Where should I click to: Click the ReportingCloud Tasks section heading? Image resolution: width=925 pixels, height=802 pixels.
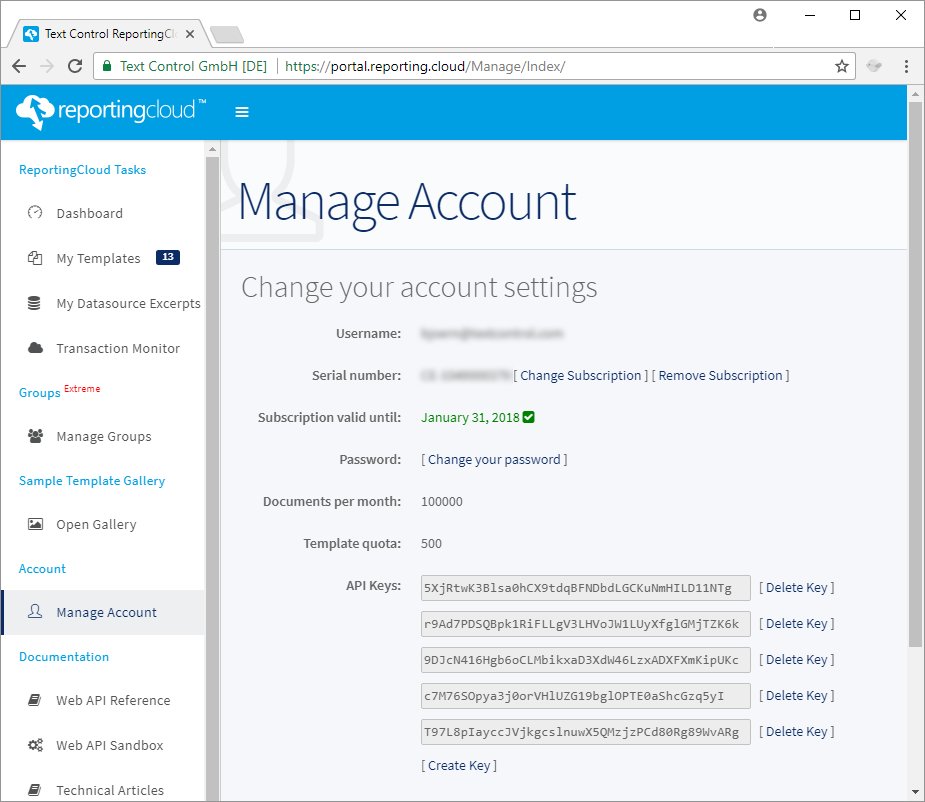tap(83, 170)
